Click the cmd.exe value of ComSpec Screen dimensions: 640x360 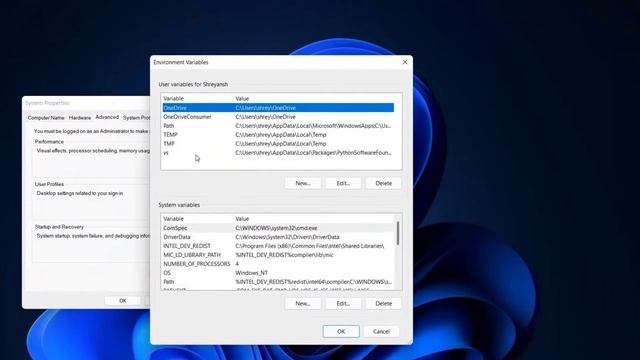pos(276,228)
